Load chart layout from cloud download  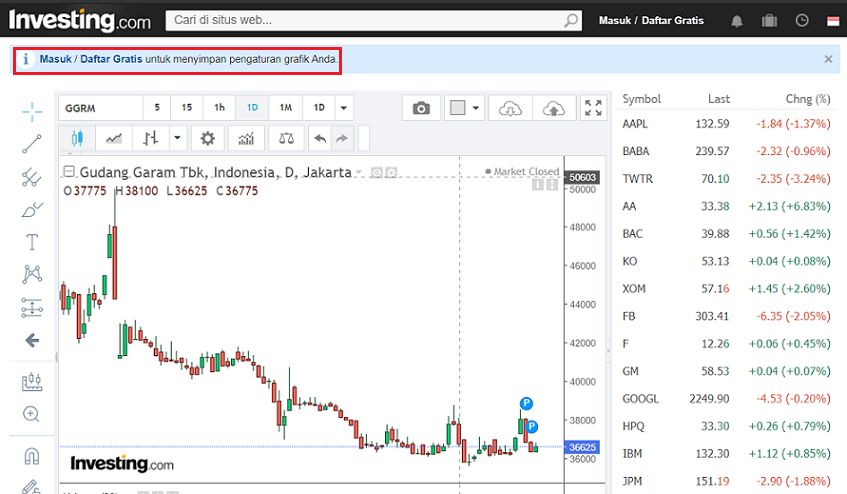click(510, 108)
